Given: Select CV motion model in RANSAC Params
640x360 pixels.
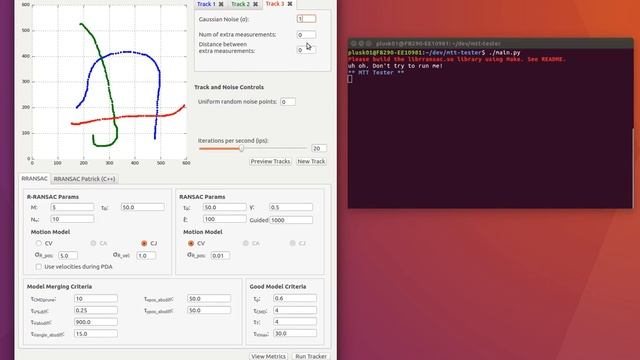Looking at the screenshot, I should 191,243.
